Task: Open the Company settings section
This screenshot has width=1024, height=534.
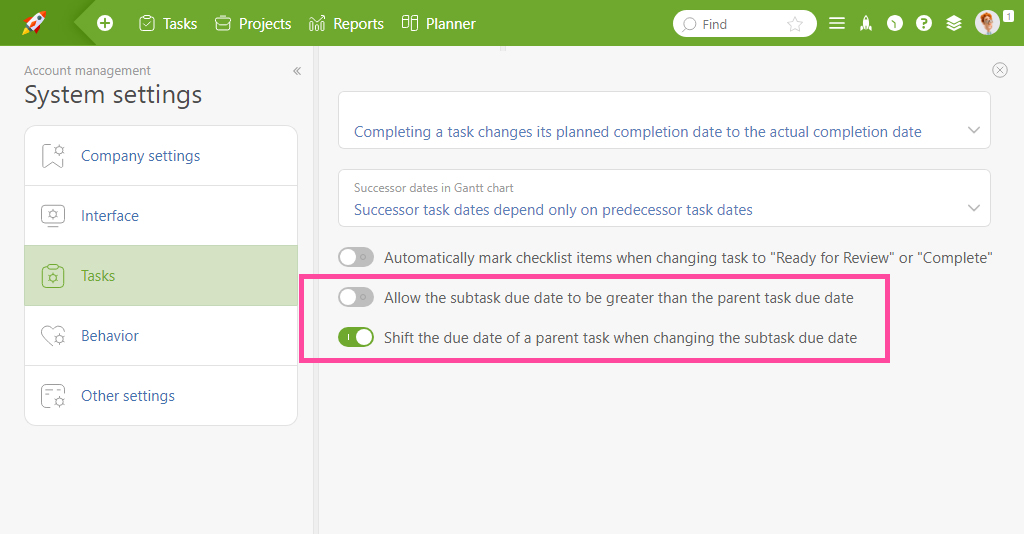Action: (161, 156)
